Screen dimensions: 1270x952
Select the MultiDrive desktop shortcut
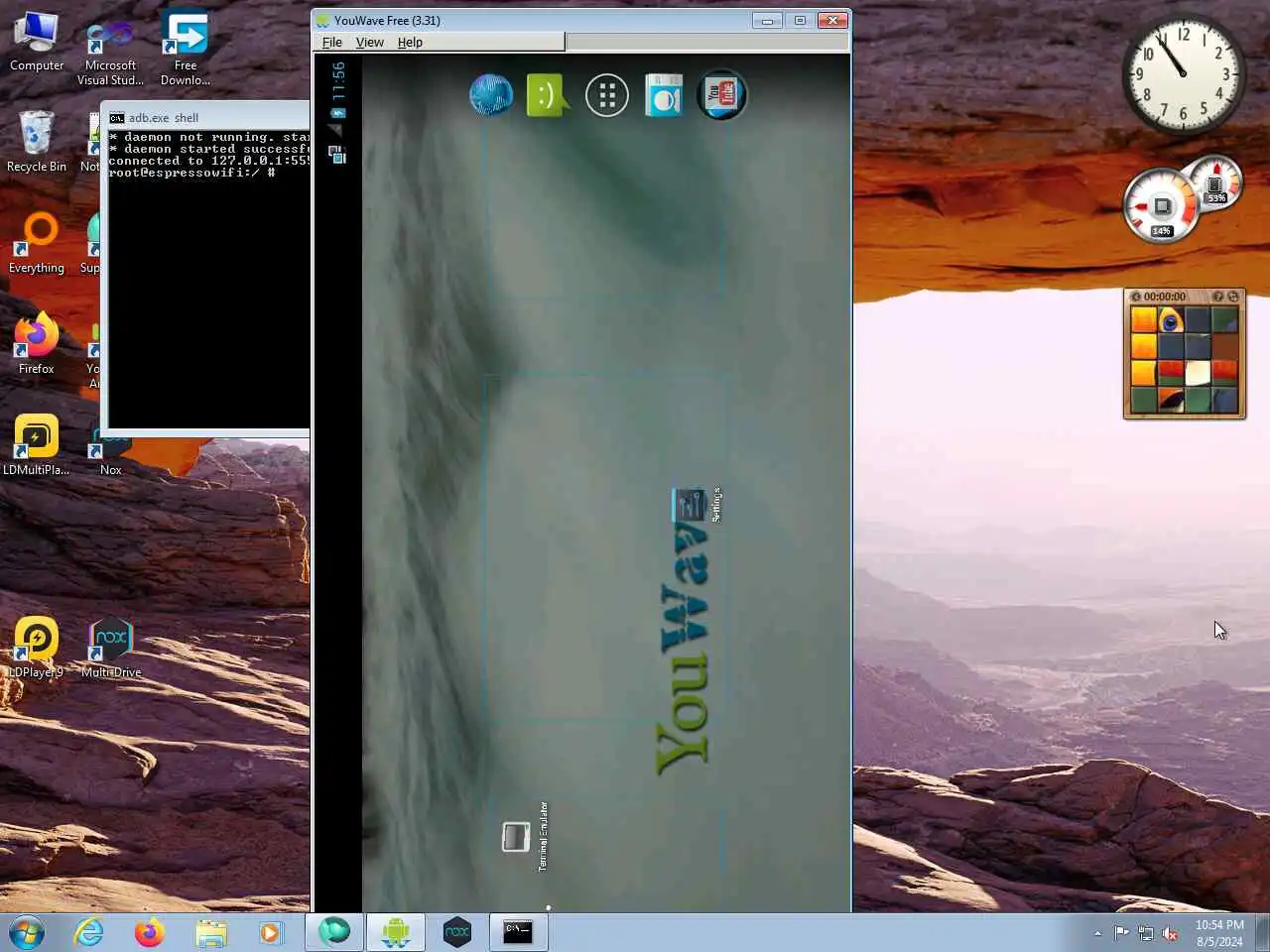[110, 649]
